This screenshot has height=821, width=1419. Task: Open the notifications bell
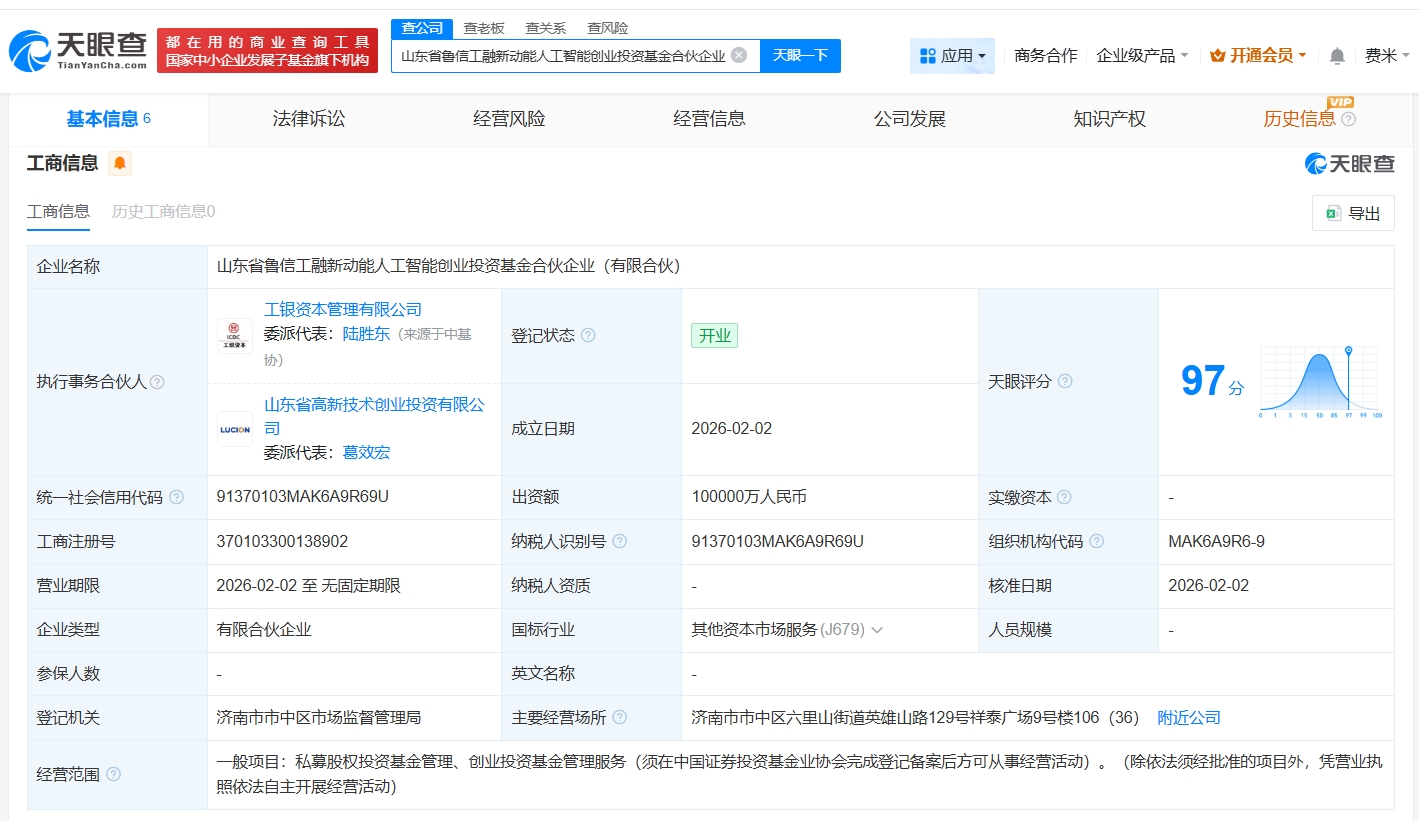(1337, 56)
